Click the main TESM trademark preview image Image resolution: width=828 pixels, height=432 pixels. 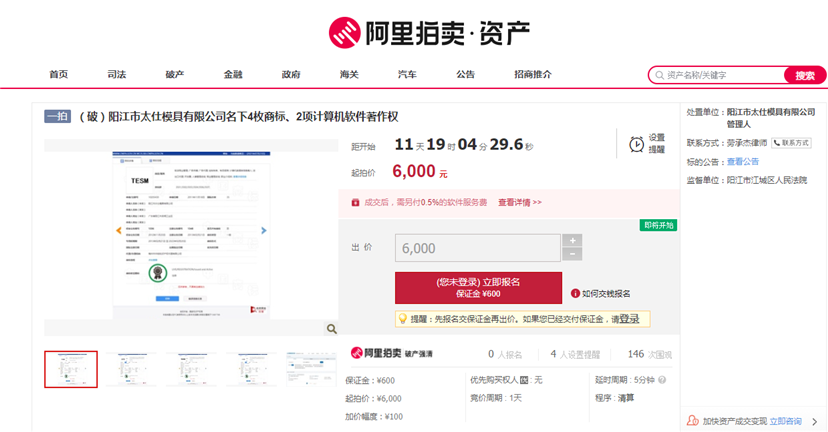191,235
